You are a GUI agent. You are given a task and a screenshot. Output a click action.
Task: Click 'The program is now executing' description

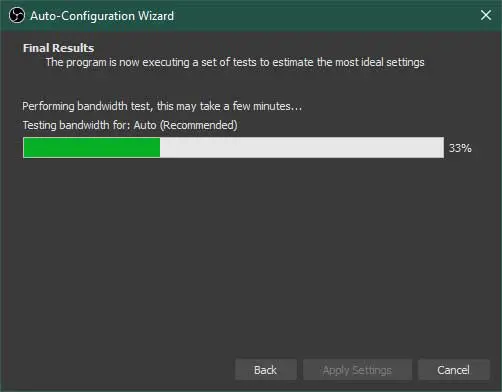[235, 62]
